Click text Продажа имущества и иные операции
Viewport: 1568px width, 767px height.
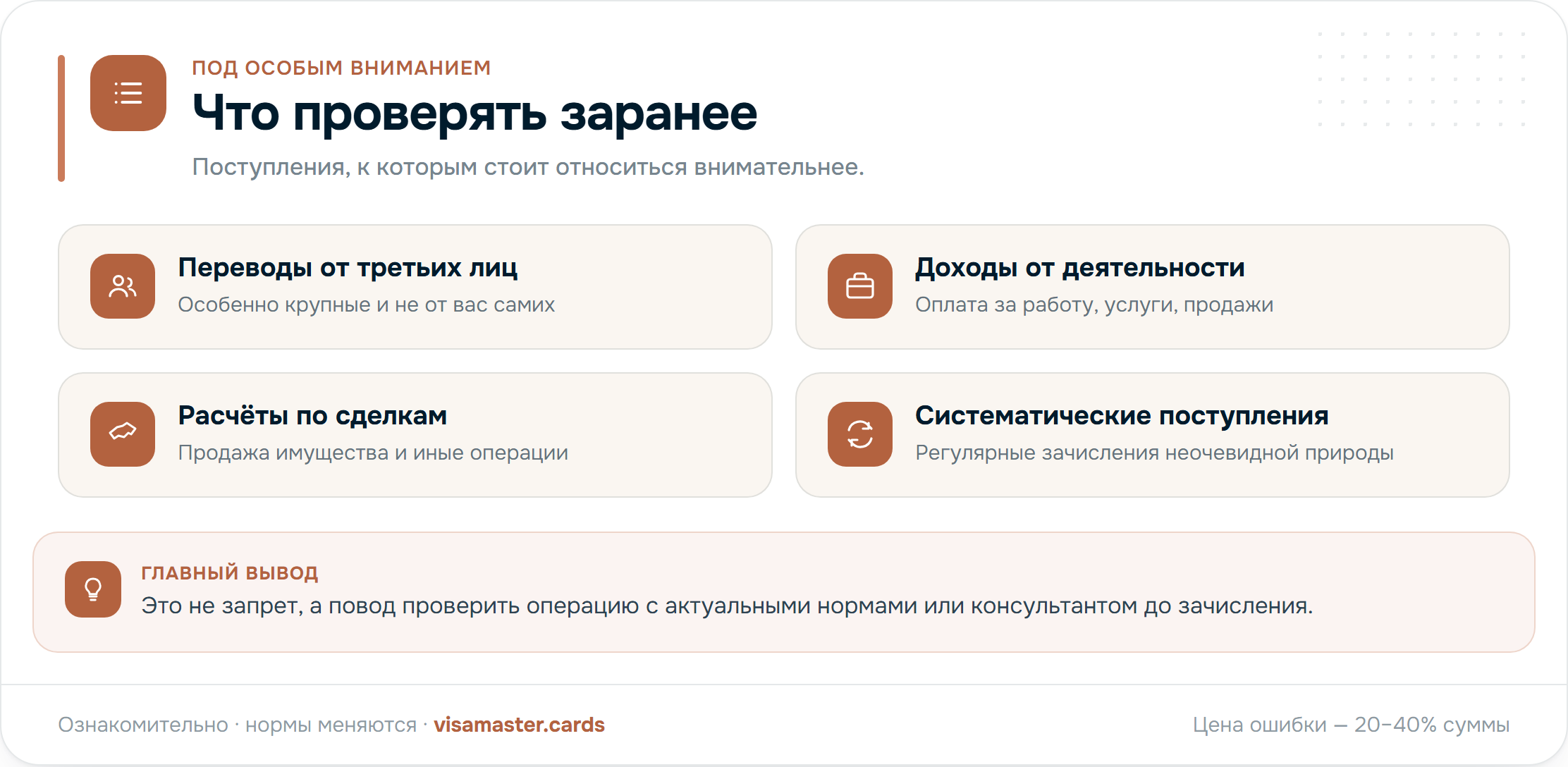(373, 453)
